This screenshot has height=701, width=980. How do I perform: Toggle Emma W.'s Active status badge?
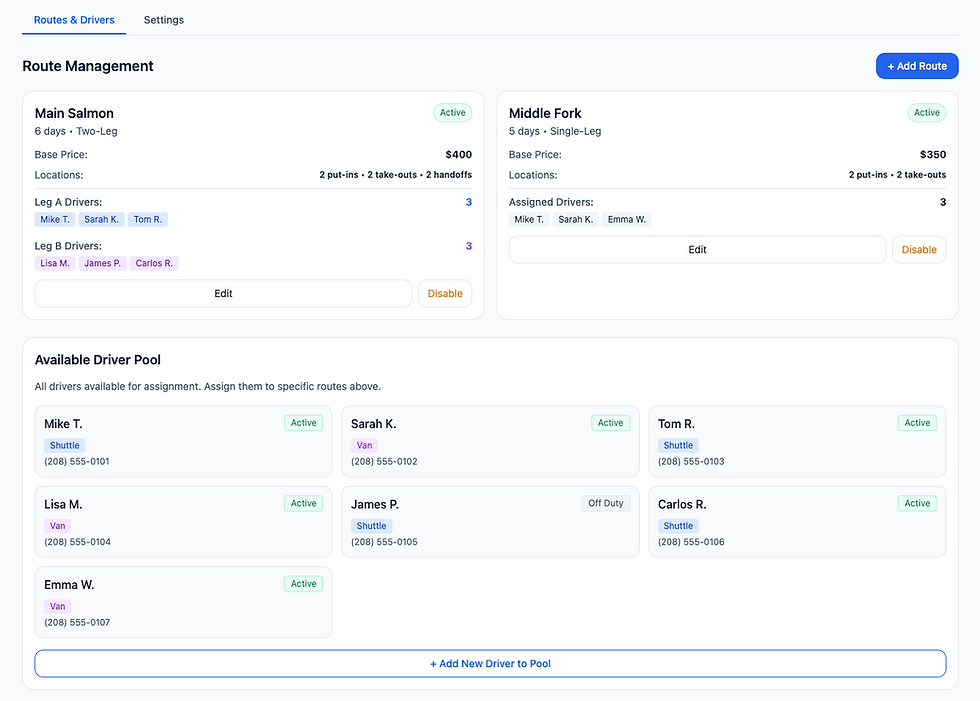(x=303, y=583)
